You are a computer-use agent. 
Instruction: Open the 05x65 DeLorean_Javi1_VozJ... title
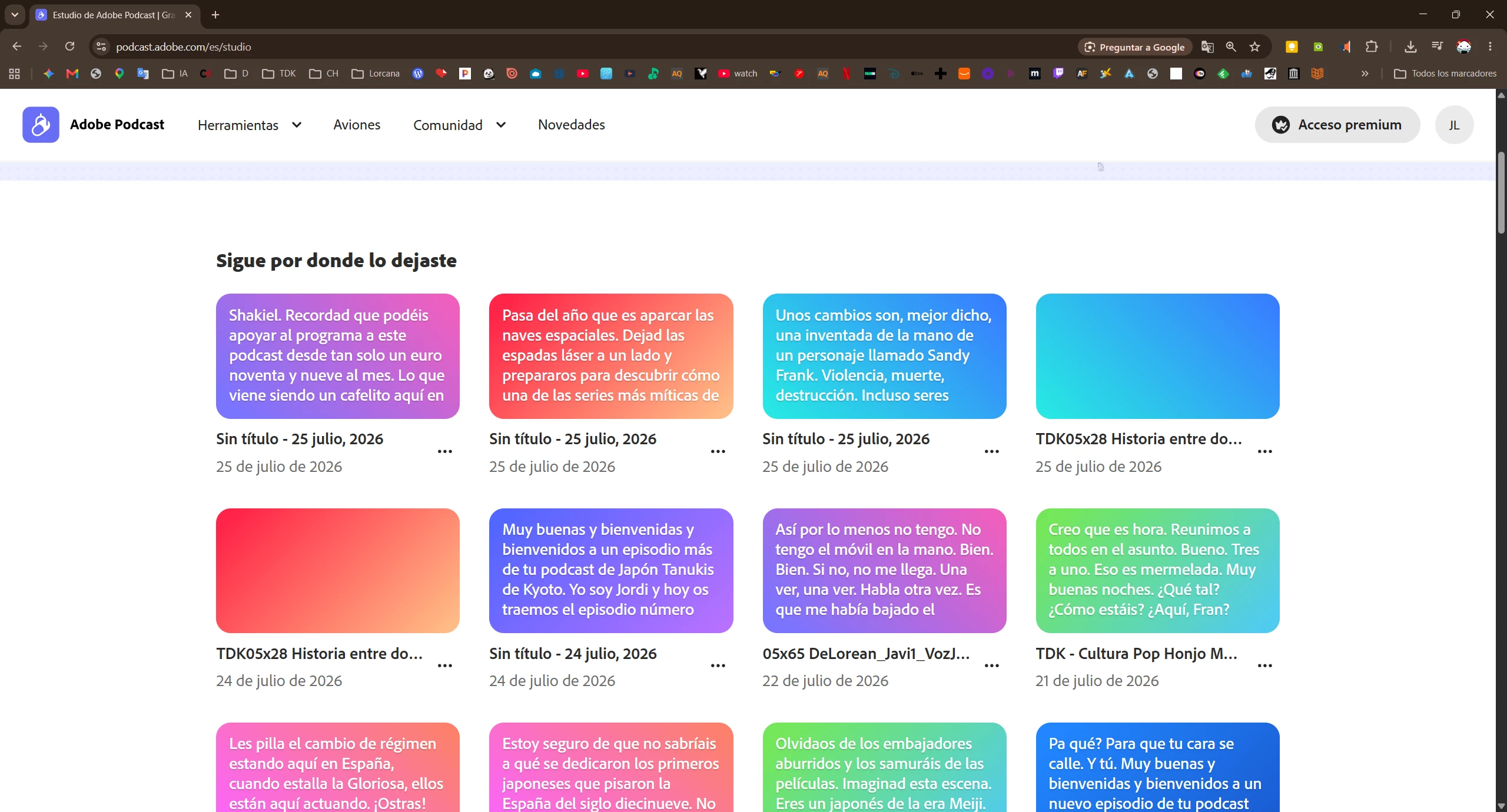tap(867, 654)
